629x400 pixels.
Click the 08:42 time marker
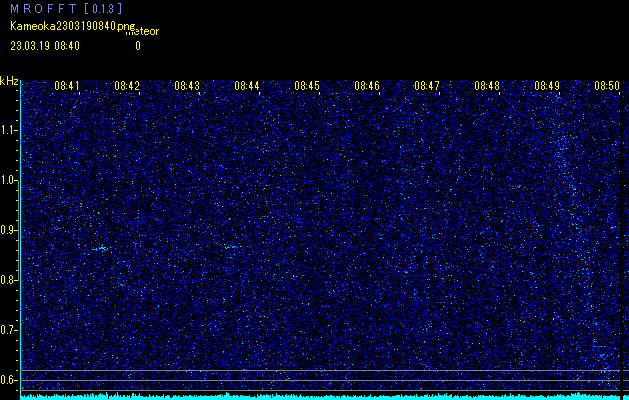click(127, 85)
